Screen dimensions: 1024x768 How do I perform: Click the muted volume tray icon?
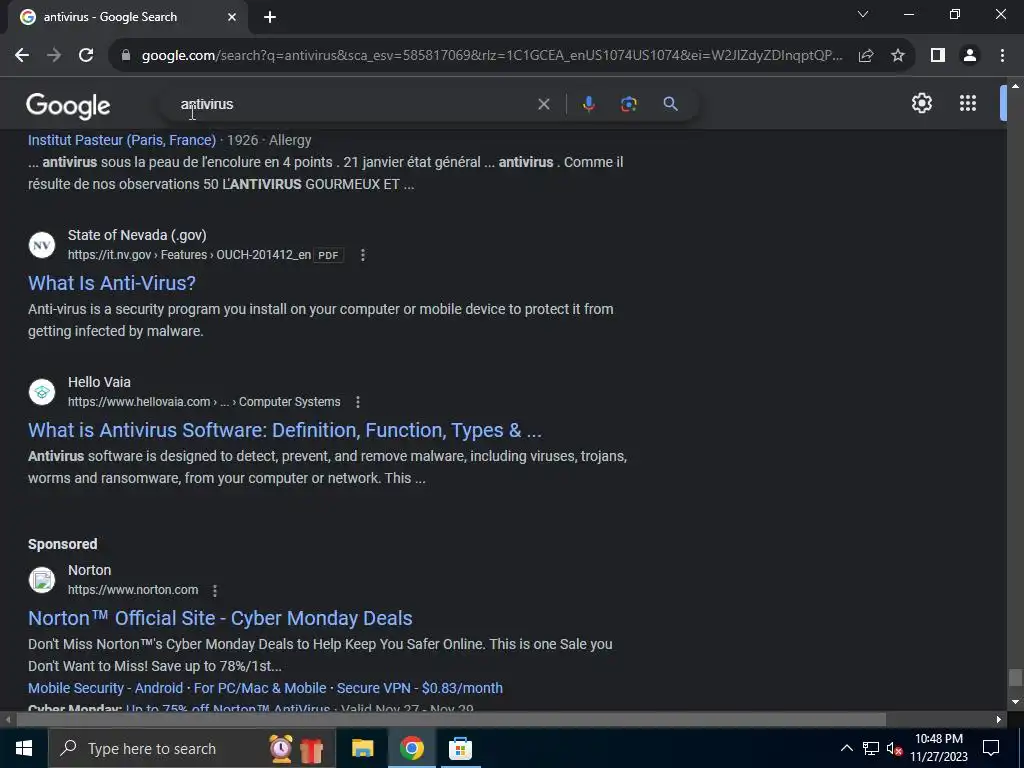[x=894, y=748]
